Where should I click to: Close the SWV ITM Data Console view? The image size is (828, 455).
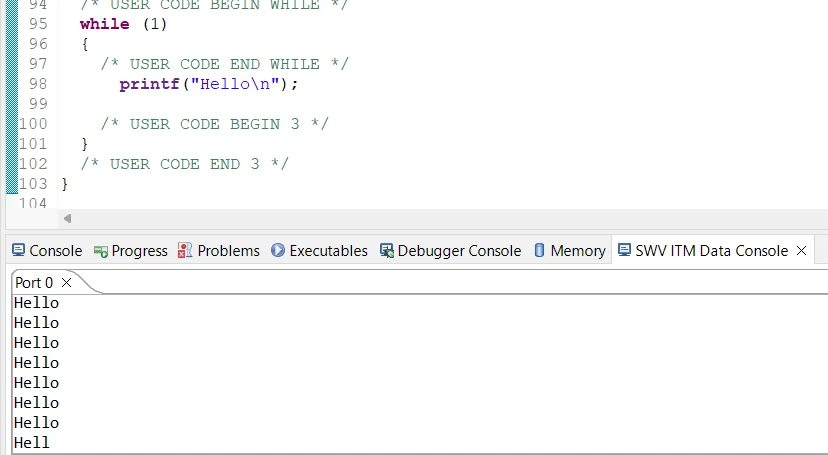pyautogui.click(x=802, y=251)
